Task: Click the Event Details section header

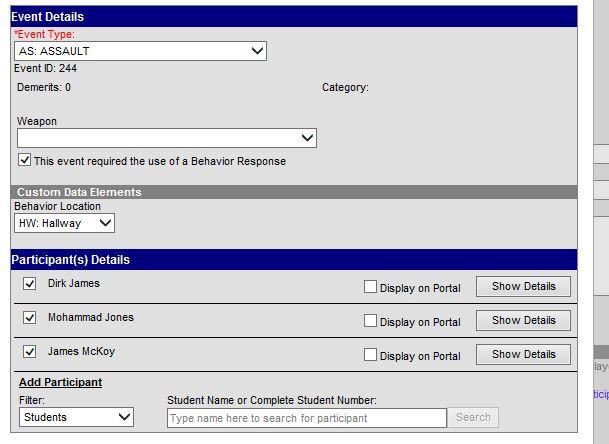Action: 294,17
